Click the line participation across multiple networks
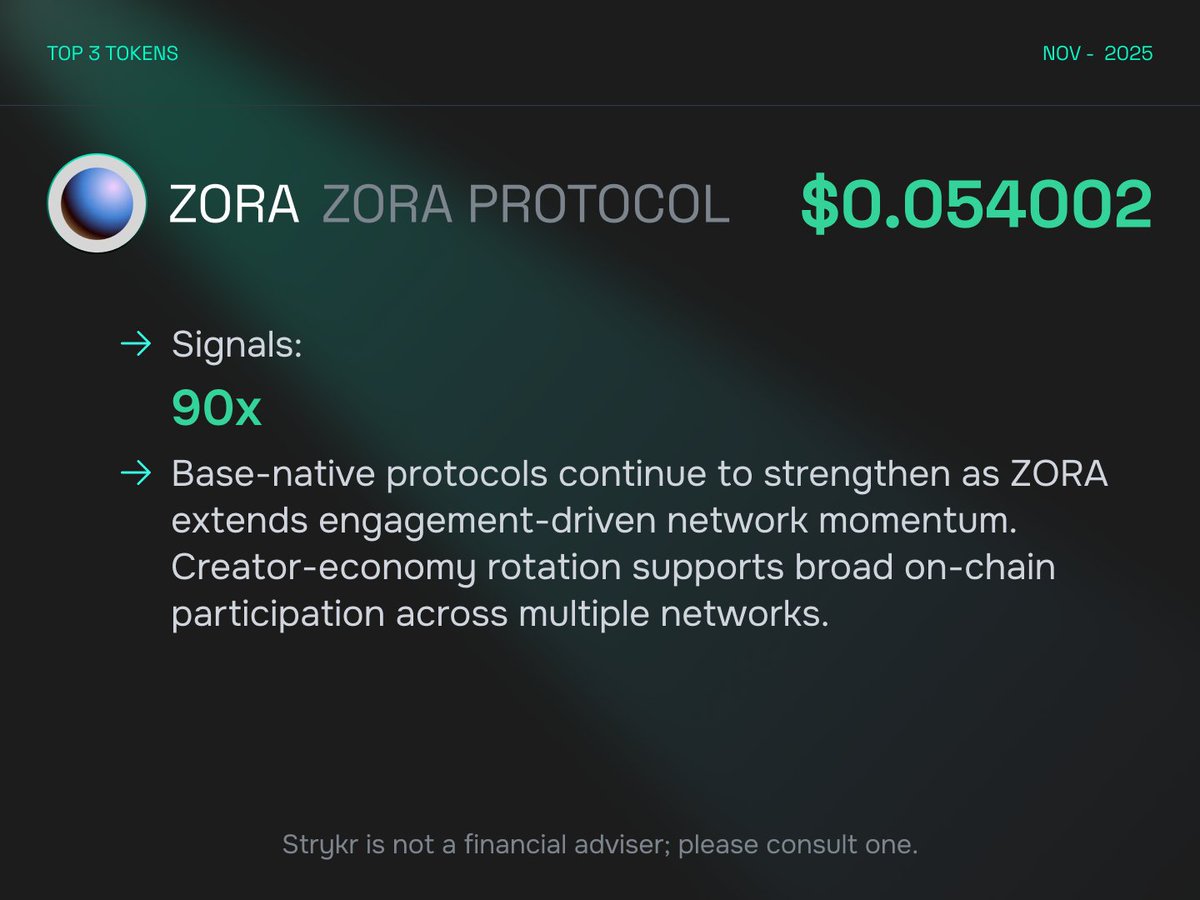The width and height of the screenshot is (1200, 900). pyautogui.click(x=500, y=614)
